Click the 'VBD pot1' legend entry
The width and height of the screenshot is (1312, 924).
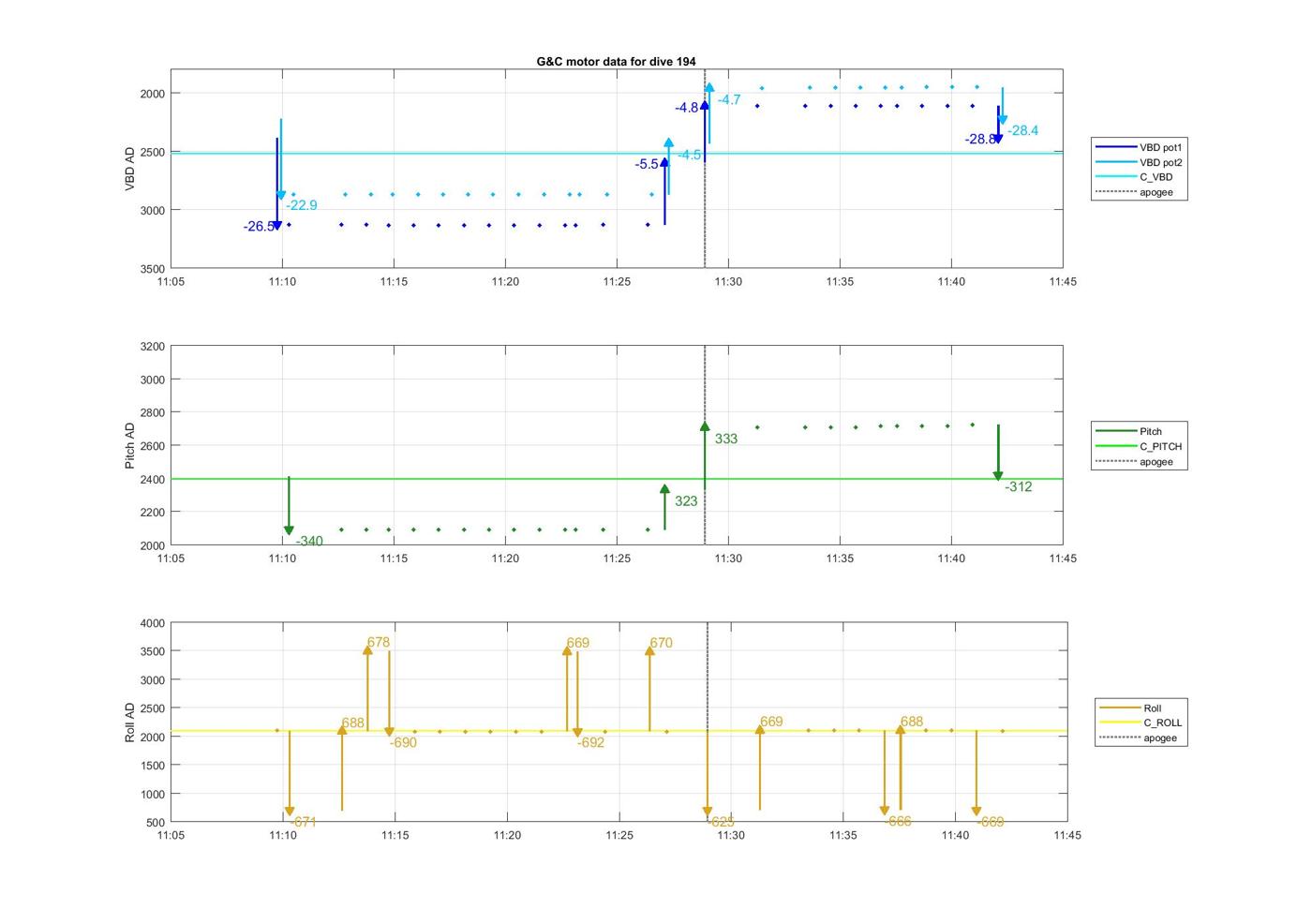(x=1140, y=147)
